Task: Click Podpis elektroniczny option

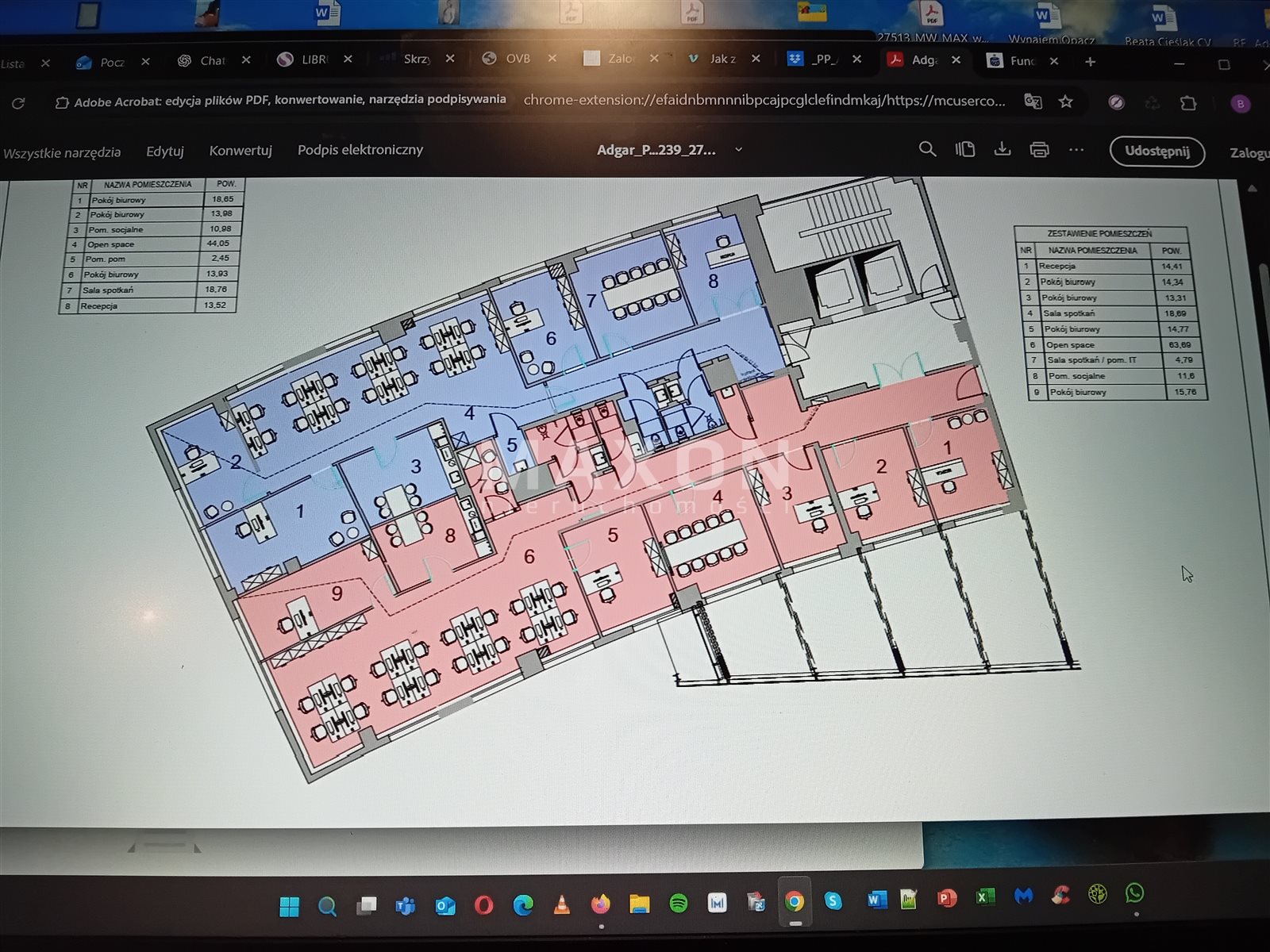Action: 360,150
